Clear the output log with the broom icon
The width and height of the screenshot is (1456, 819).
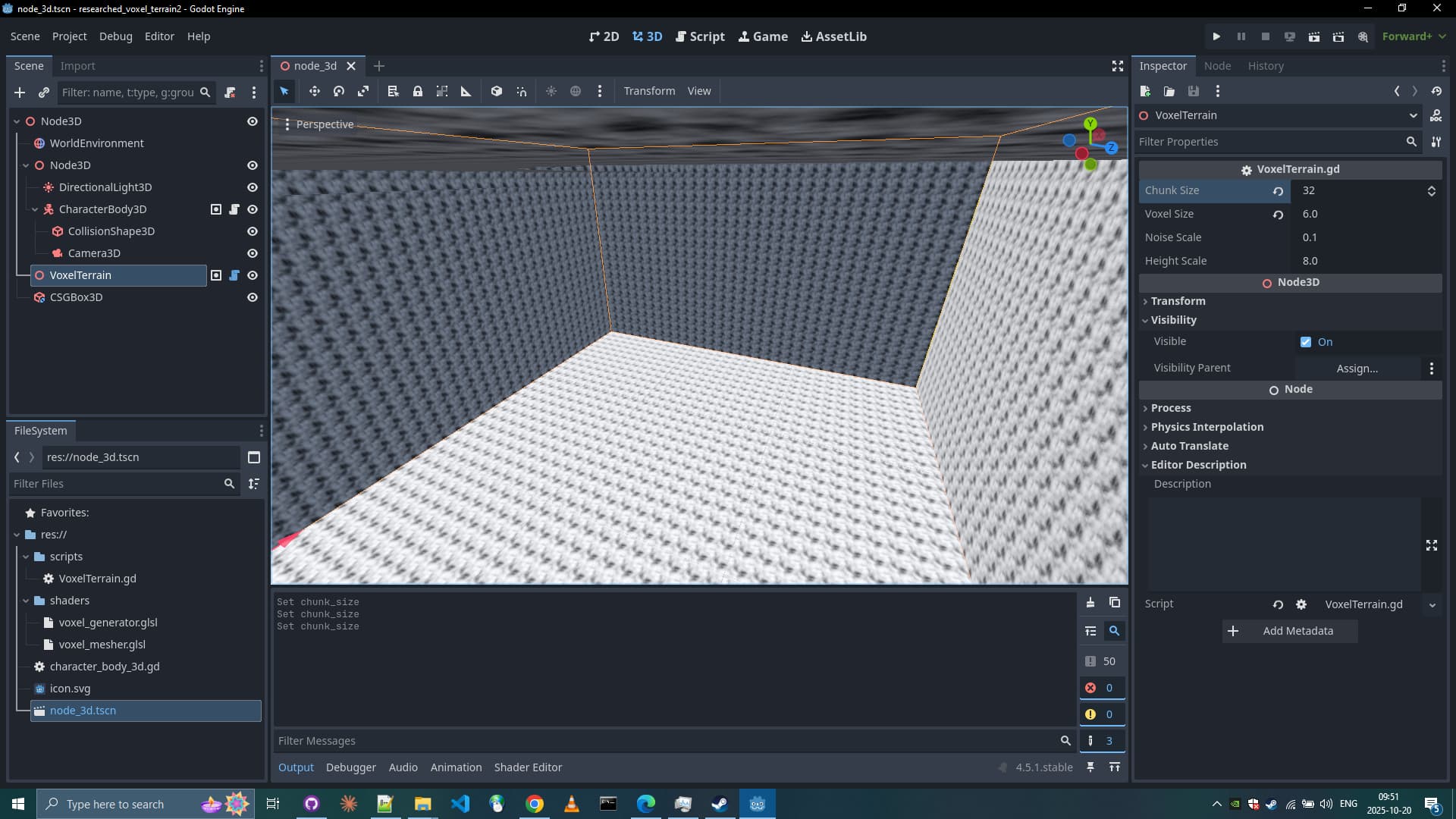pyautogui.click(x=1090, y=603)
